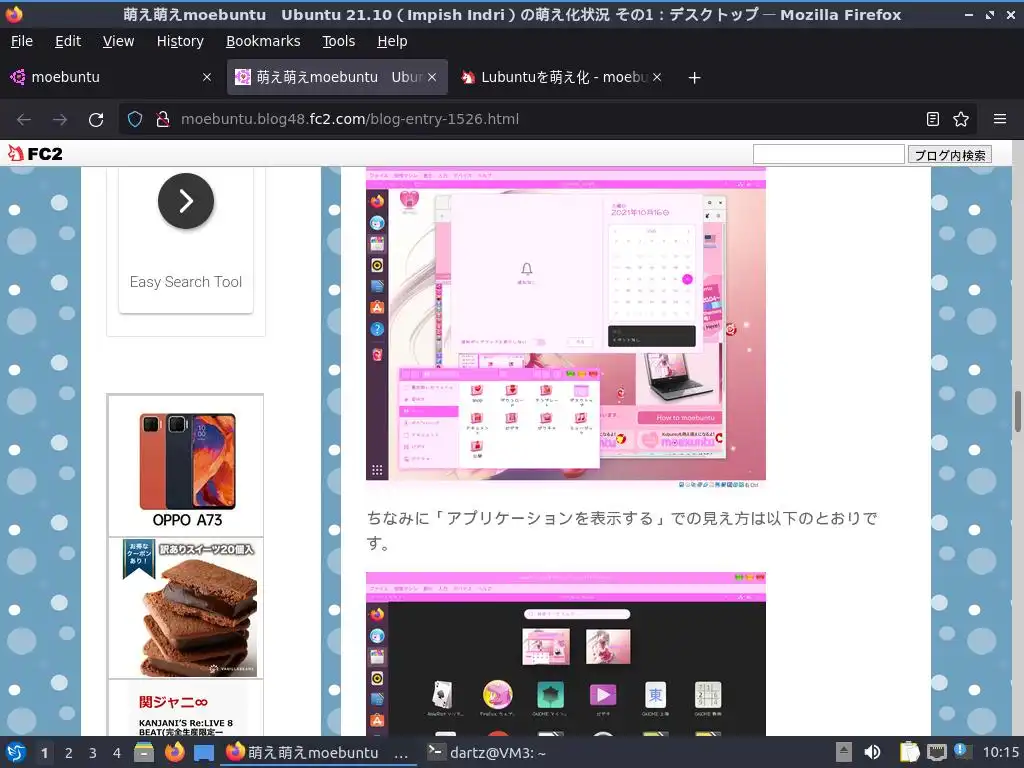Open the Bookmarks menu
Viewport: 1024px width, 768px height.
coord(263,41)
